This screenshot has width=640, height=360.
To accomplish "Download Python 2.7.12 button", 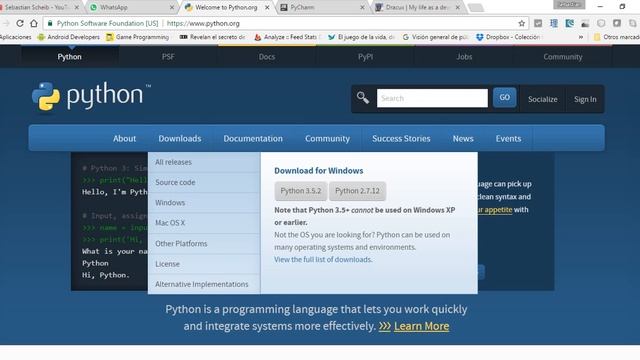I will pos(357,191).
